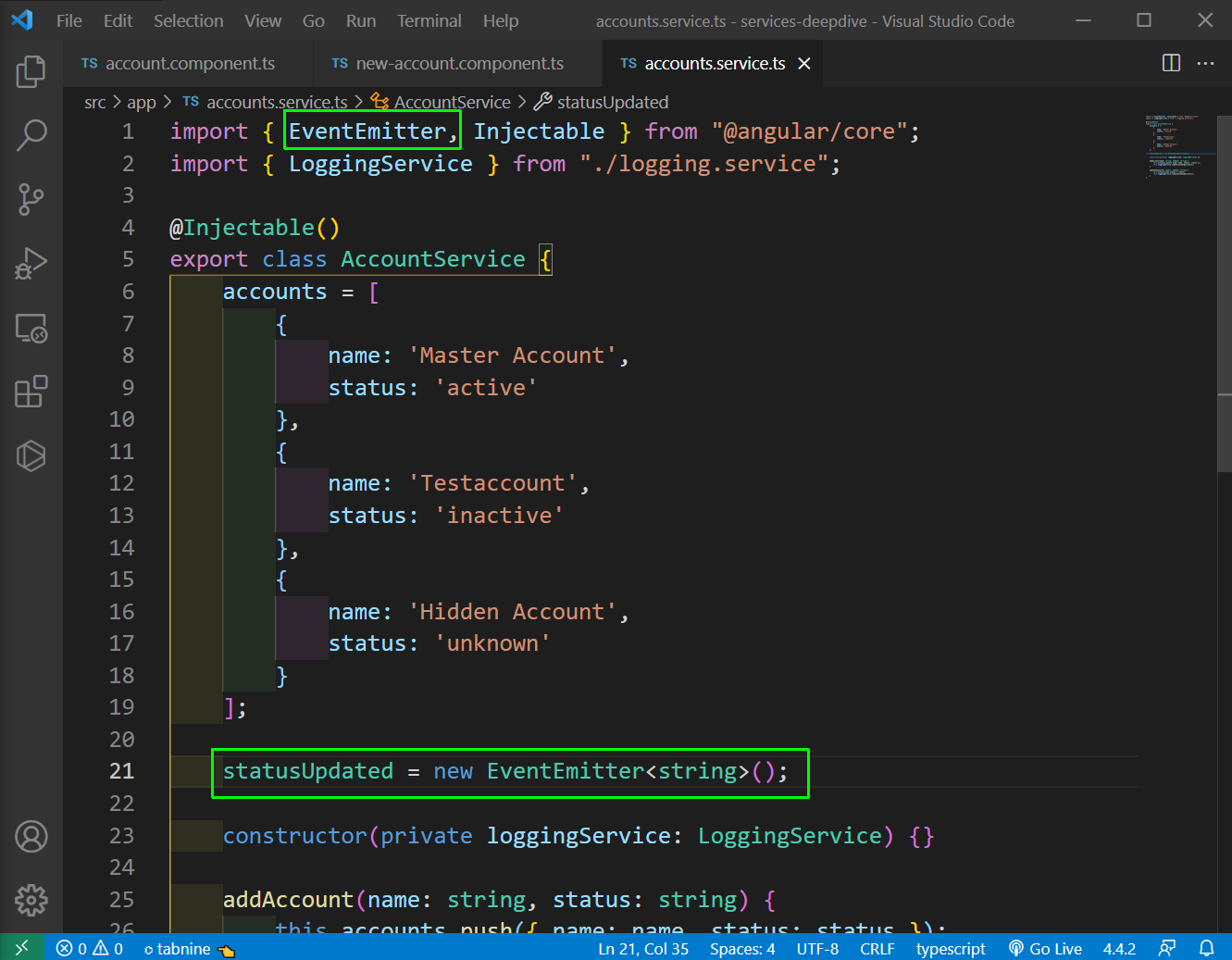The image size is (1232, 960).
Task: Open the Extensions view
Action: click(x=31, y=392)
